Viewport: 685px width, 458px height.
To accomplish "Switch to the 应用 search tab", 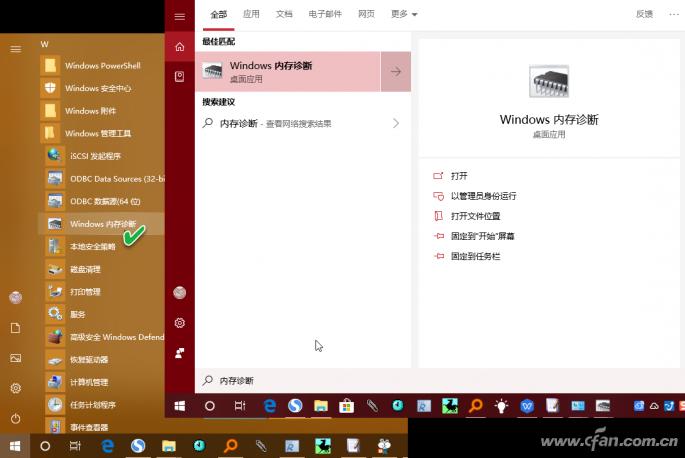I will [251, 14].
